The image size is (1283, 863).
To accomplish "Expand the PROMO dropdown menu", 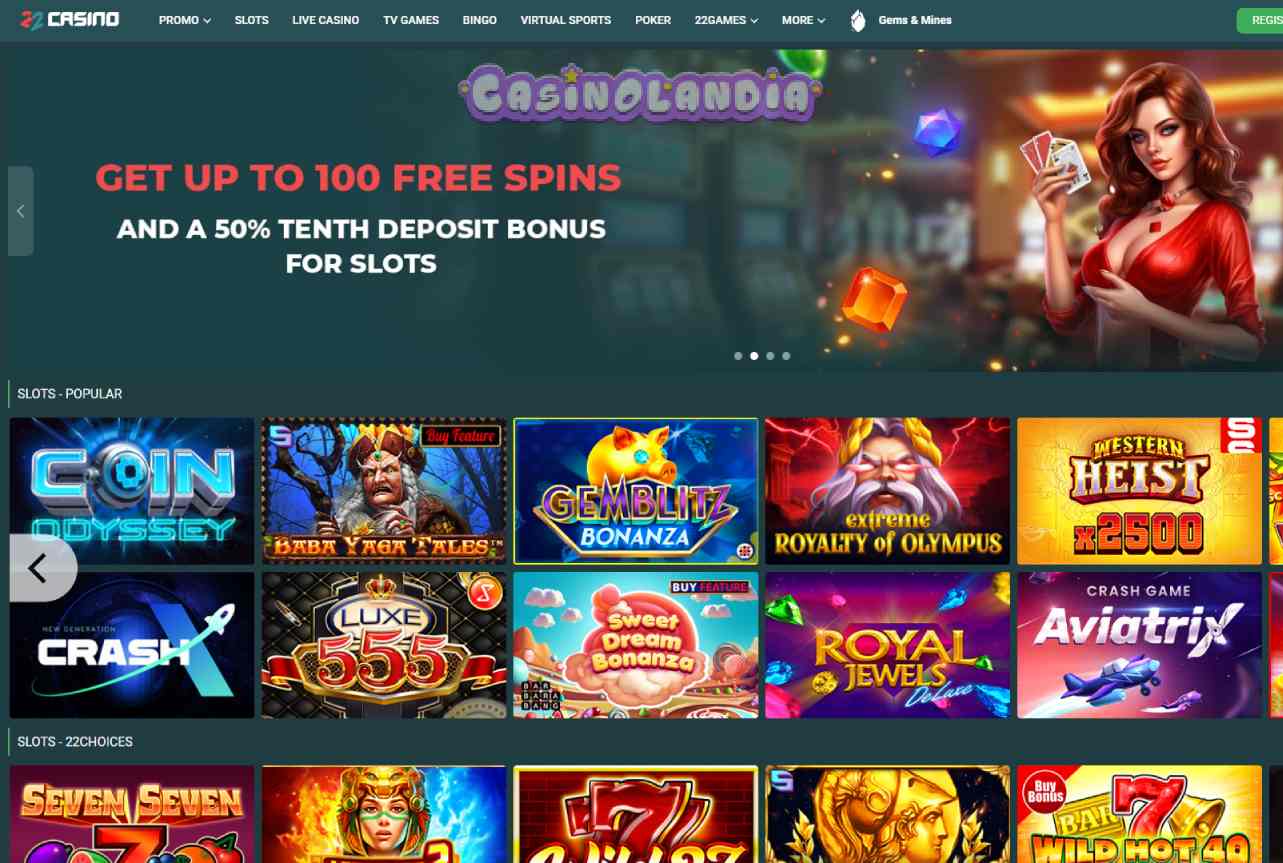I will [x=184, y=20].
